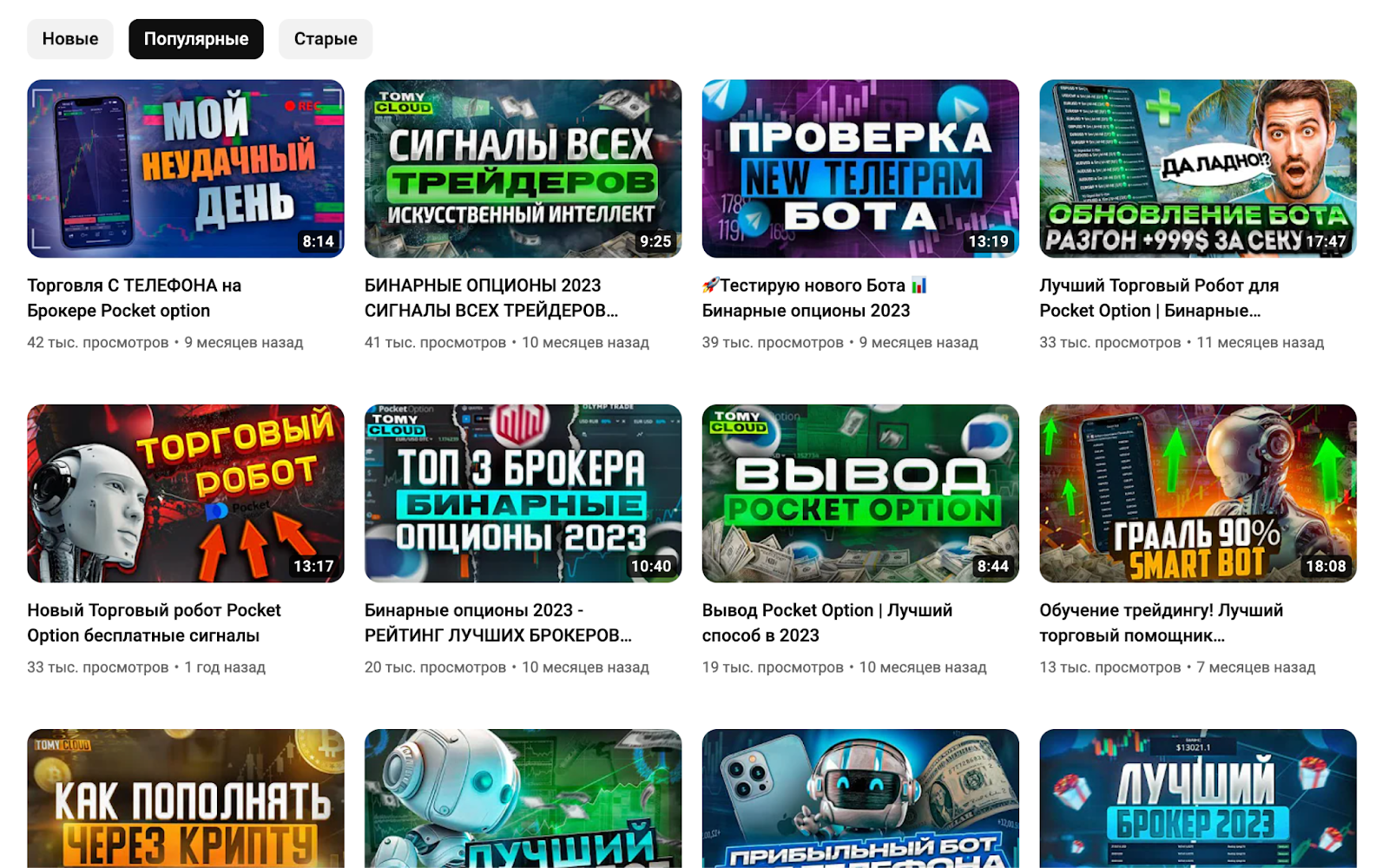Open the Топ 3 брокера thumbnail
Image resolution: width=1389 pixels, height=868 pixels.
(523, 493)
